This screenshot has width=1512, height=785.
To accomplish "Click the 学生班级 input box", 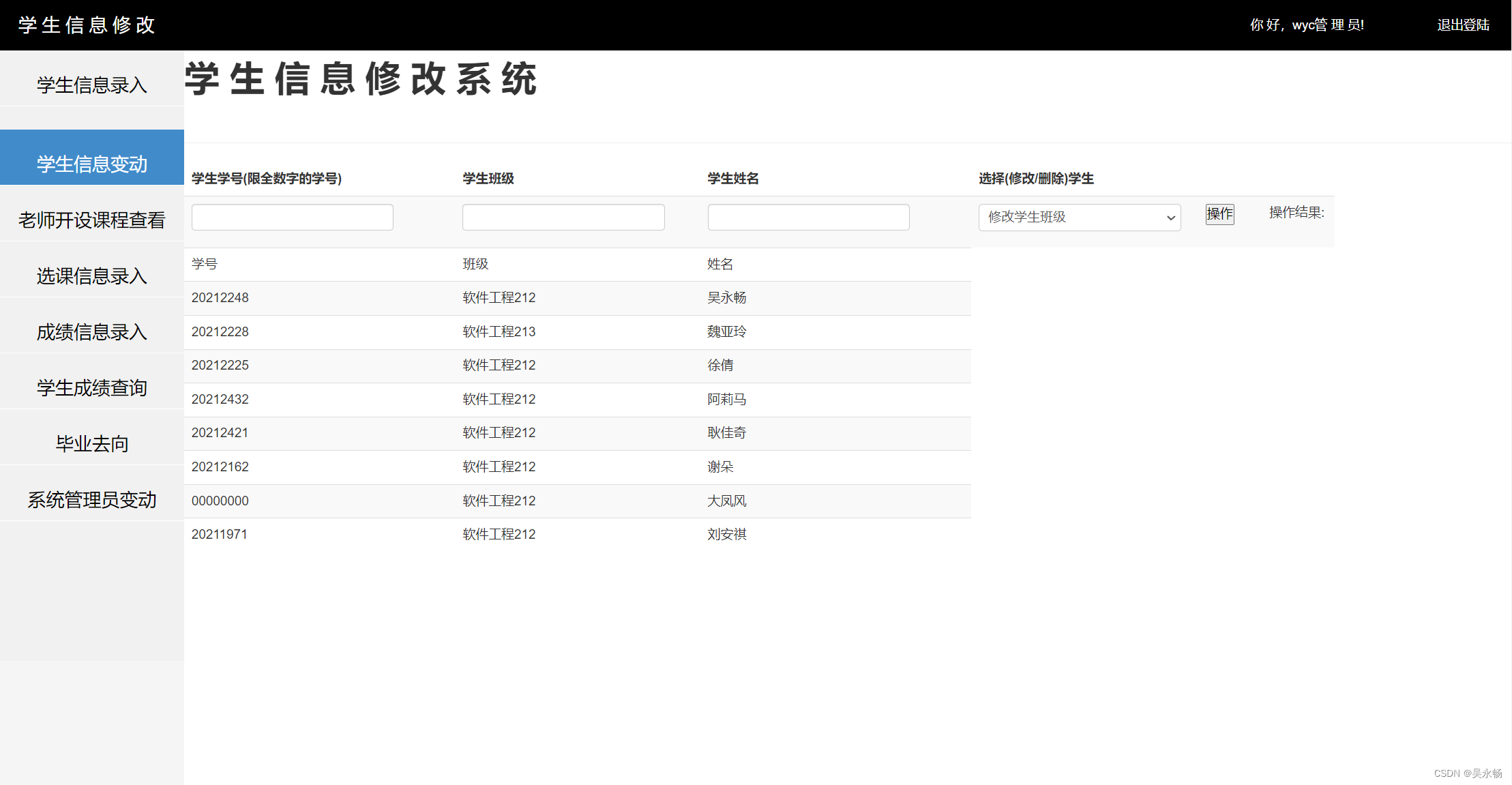I will click(x=563, y=217).
